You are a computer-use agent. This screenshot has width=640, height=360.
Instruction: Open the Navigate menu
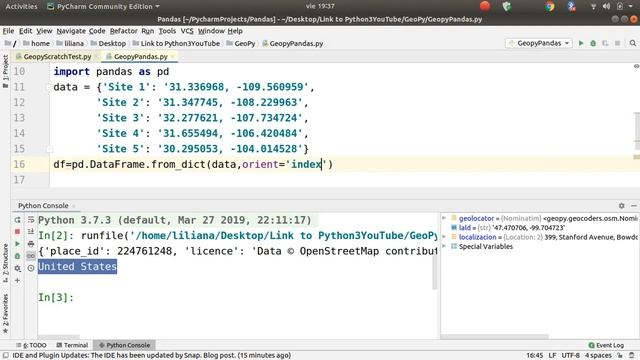click(x=71, y=31)
